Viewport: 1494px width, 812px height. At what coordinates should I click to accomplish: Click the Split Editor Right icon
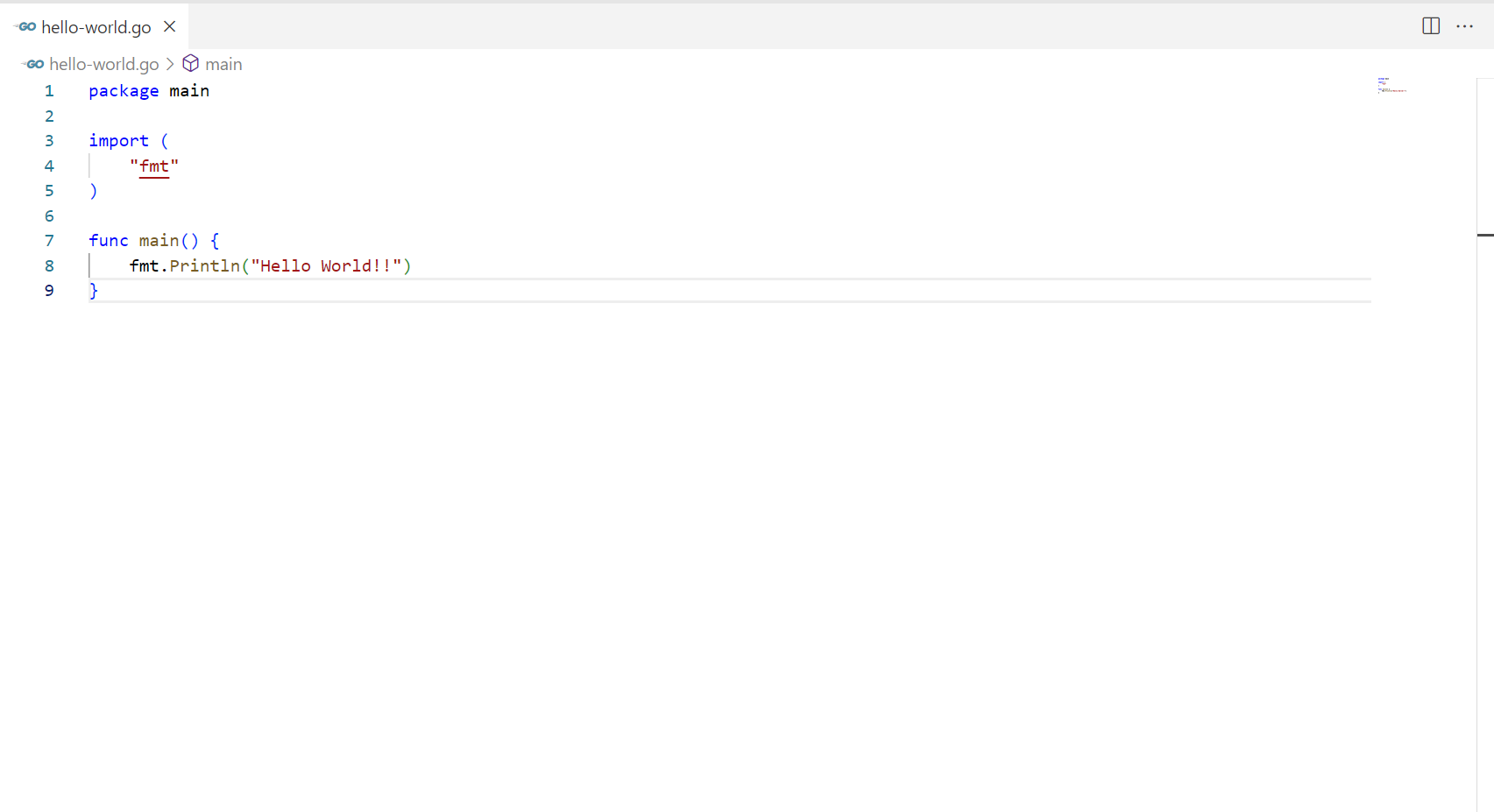pyautogui.click(x=1431, y=26)
